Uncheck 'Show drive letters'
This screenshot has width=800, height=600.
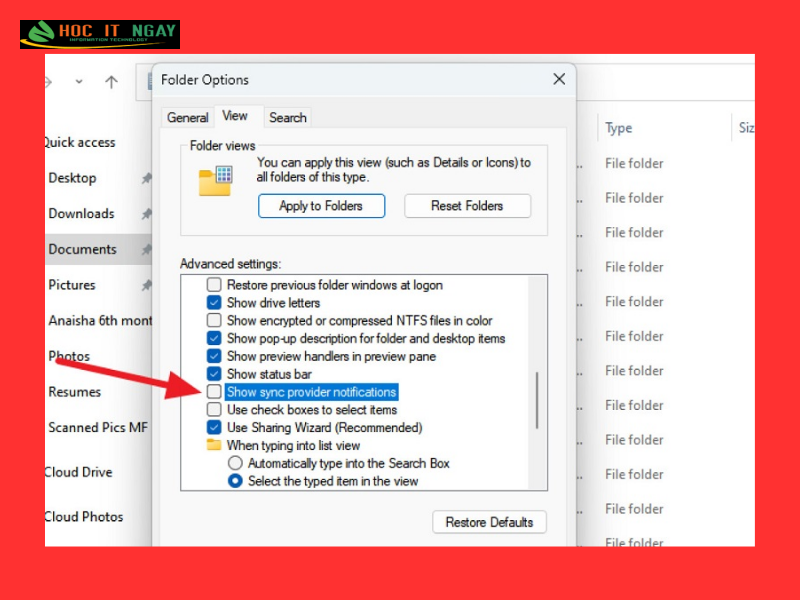click(x=214, y=303)
